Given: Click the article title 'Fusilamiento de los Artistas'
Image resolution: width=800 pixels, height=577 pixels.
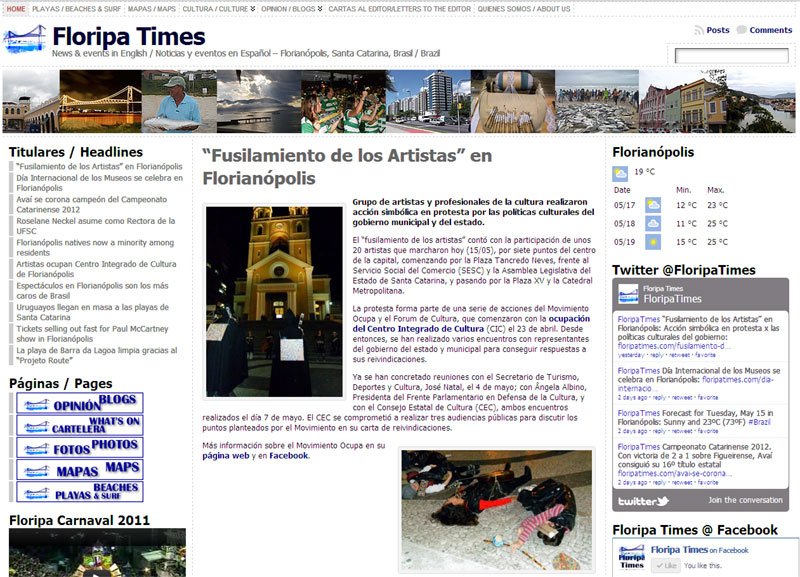Looking at the screenshot, I should pos(347,167).
